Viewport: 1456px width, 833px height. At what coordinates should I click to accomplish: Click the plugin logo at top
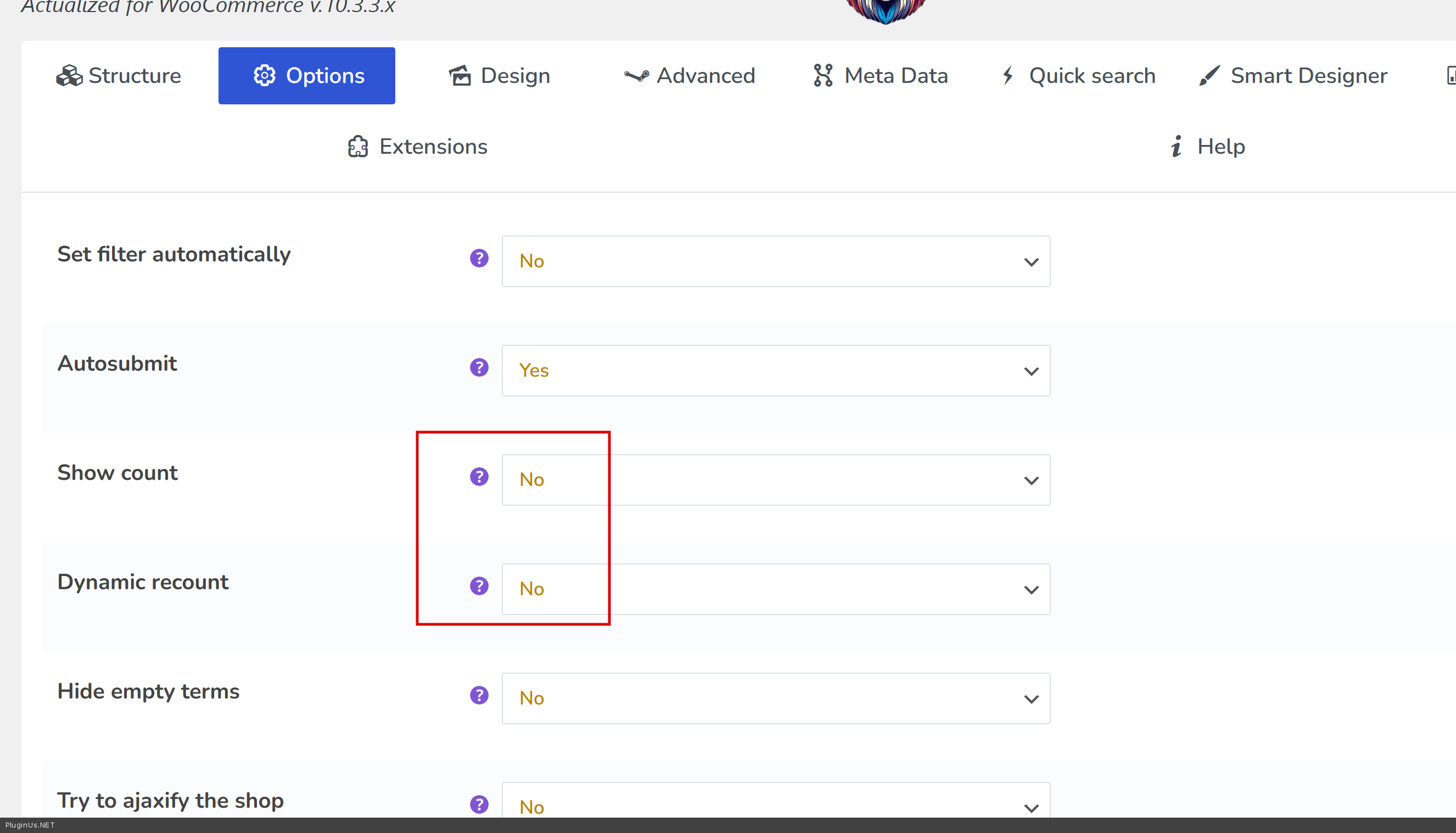pos(885,10)
